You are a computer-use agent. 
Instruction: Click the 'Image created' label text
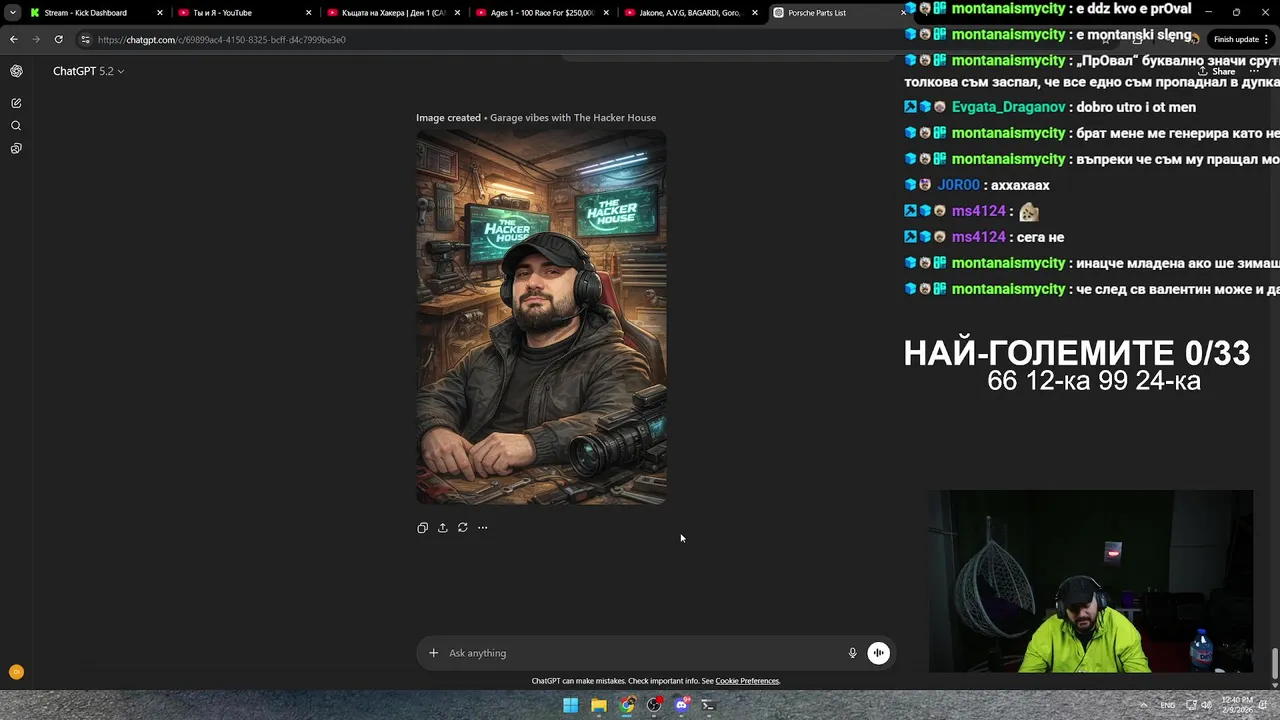(x=448, y=118)
